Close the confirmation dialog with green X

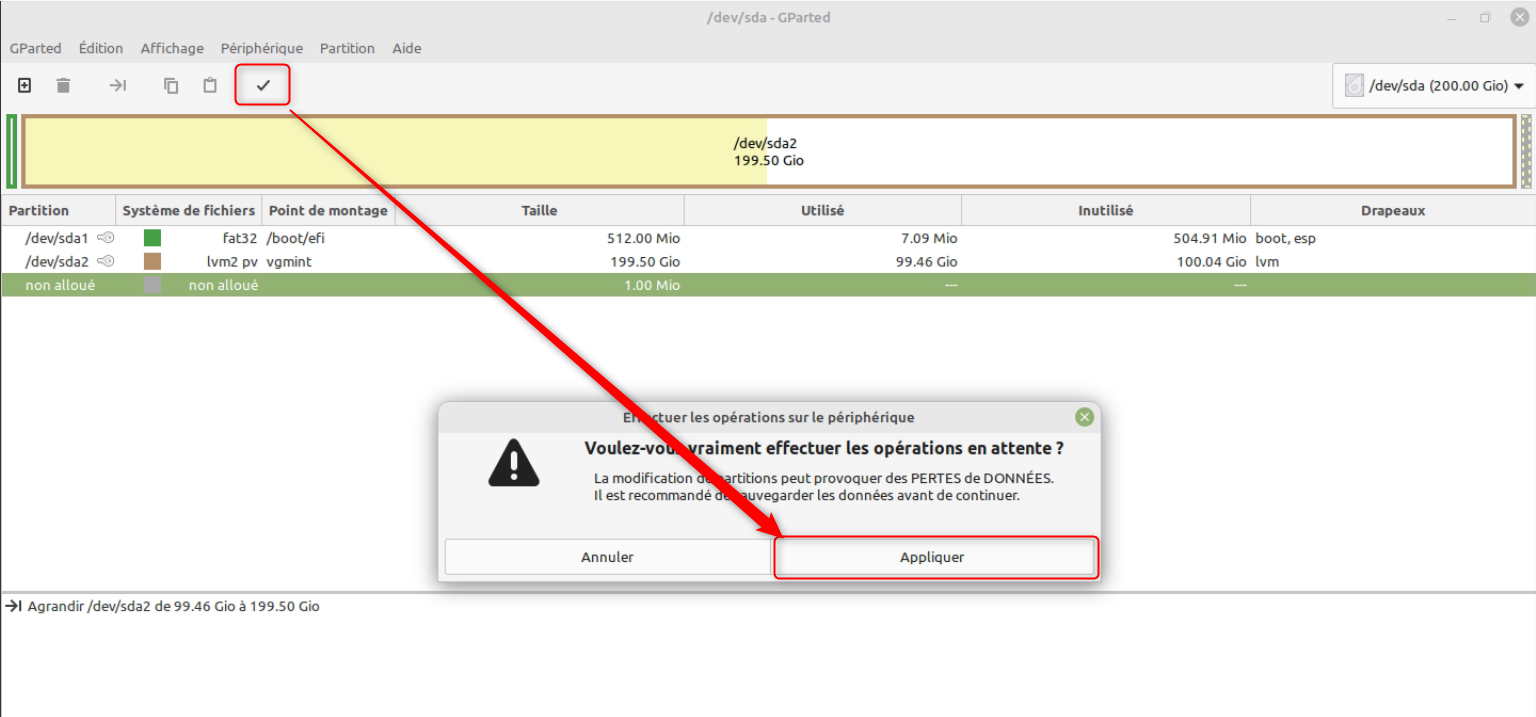[x=1084, y=417]
